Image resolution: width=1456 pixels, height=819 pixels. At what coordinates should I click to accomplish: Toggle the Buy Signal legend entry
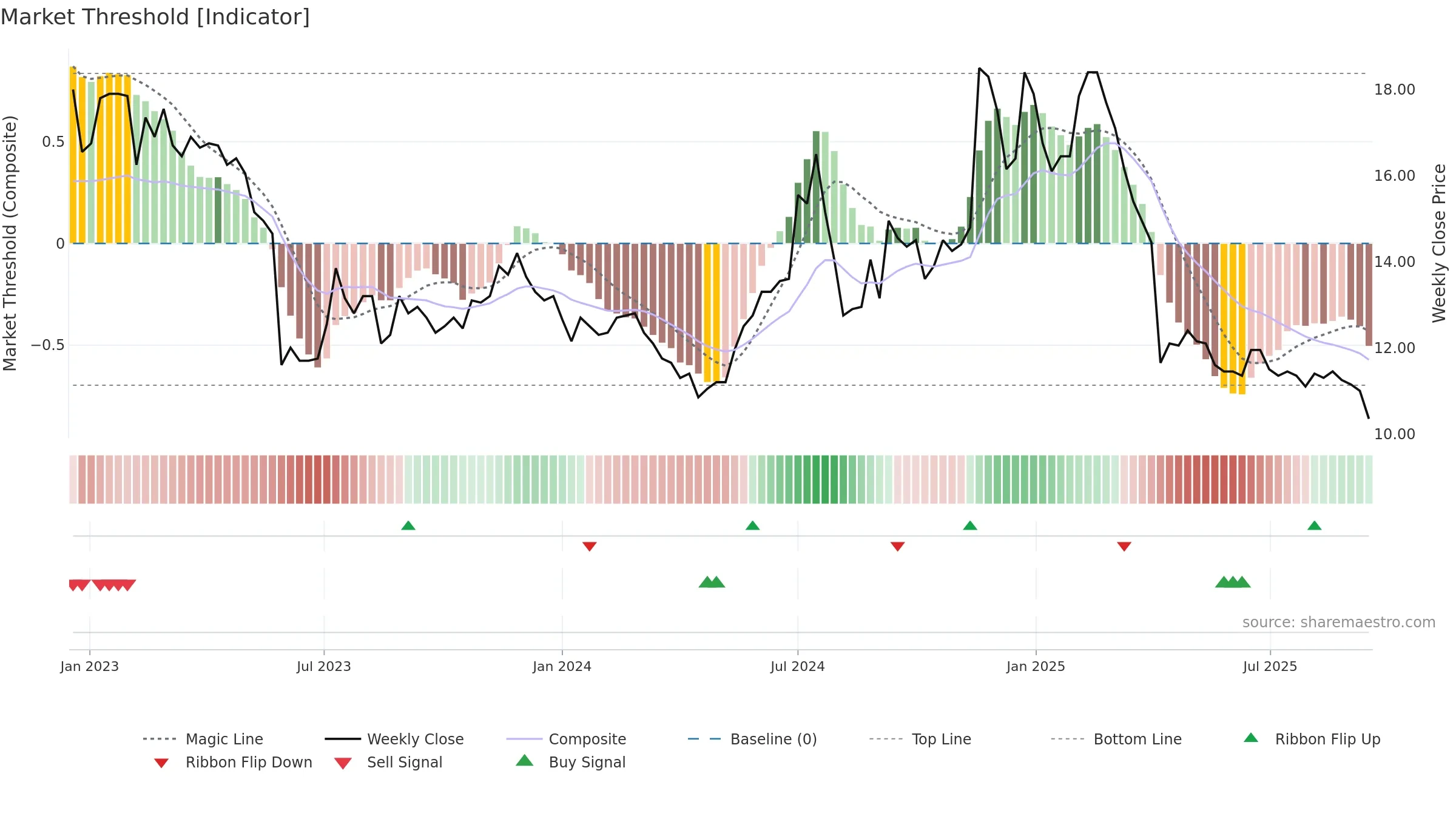[x=570, y=762]
